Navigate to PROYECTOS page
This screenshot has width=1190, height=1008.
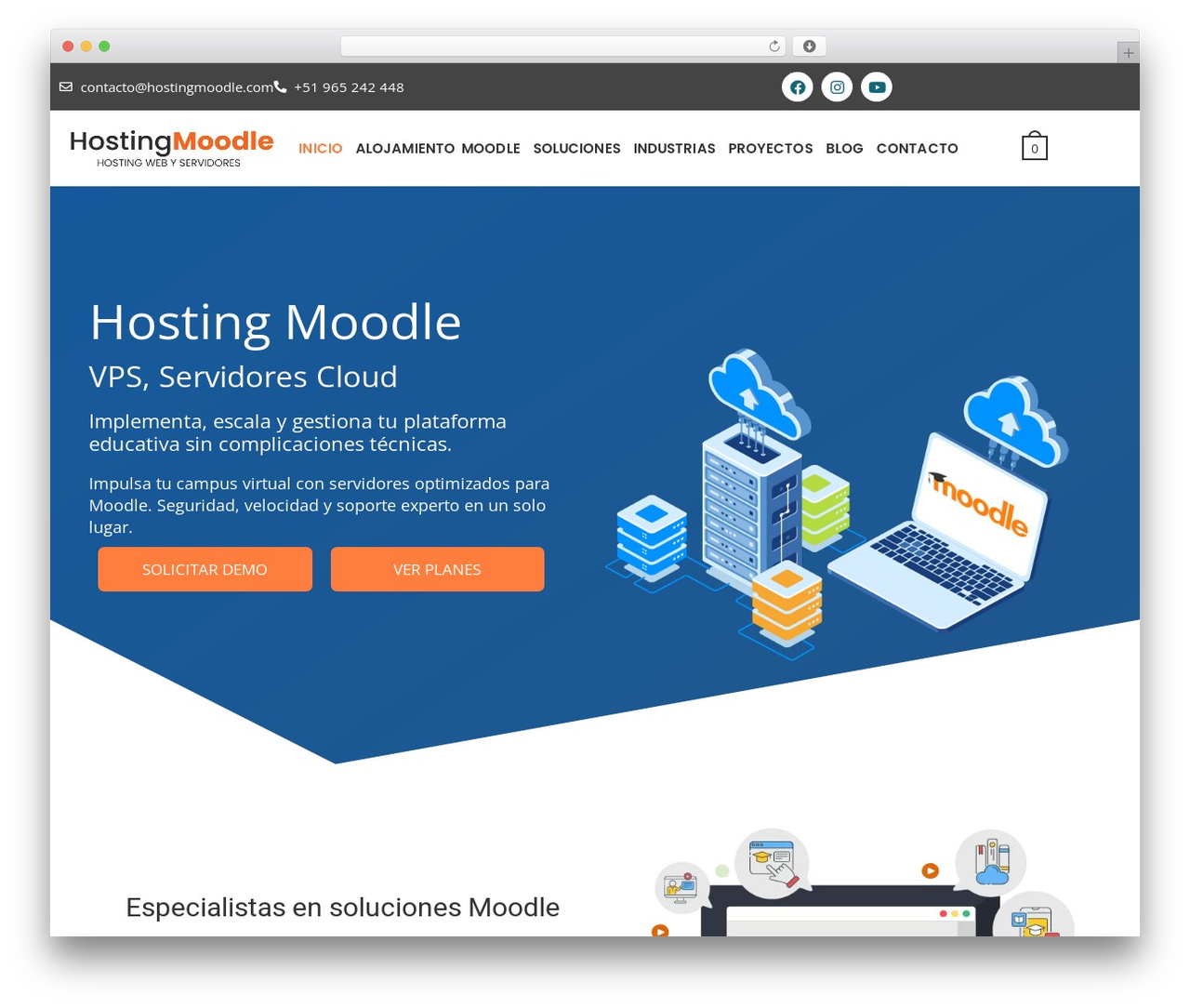(771, 149)
